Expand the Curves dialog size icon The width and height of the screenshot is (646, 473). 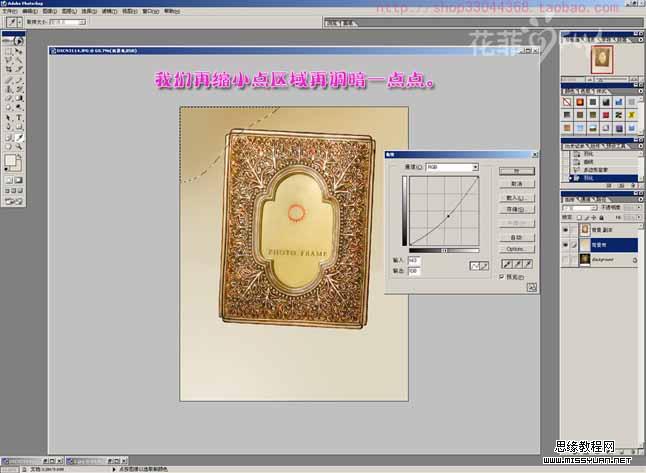pos(531,288)
